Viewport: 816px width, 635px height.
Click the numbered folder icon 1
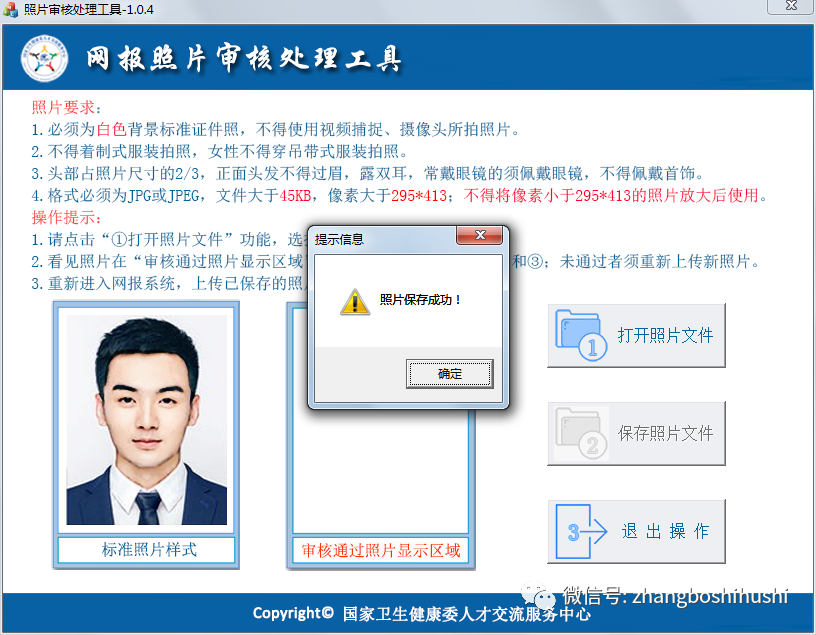tap(581, 335)
